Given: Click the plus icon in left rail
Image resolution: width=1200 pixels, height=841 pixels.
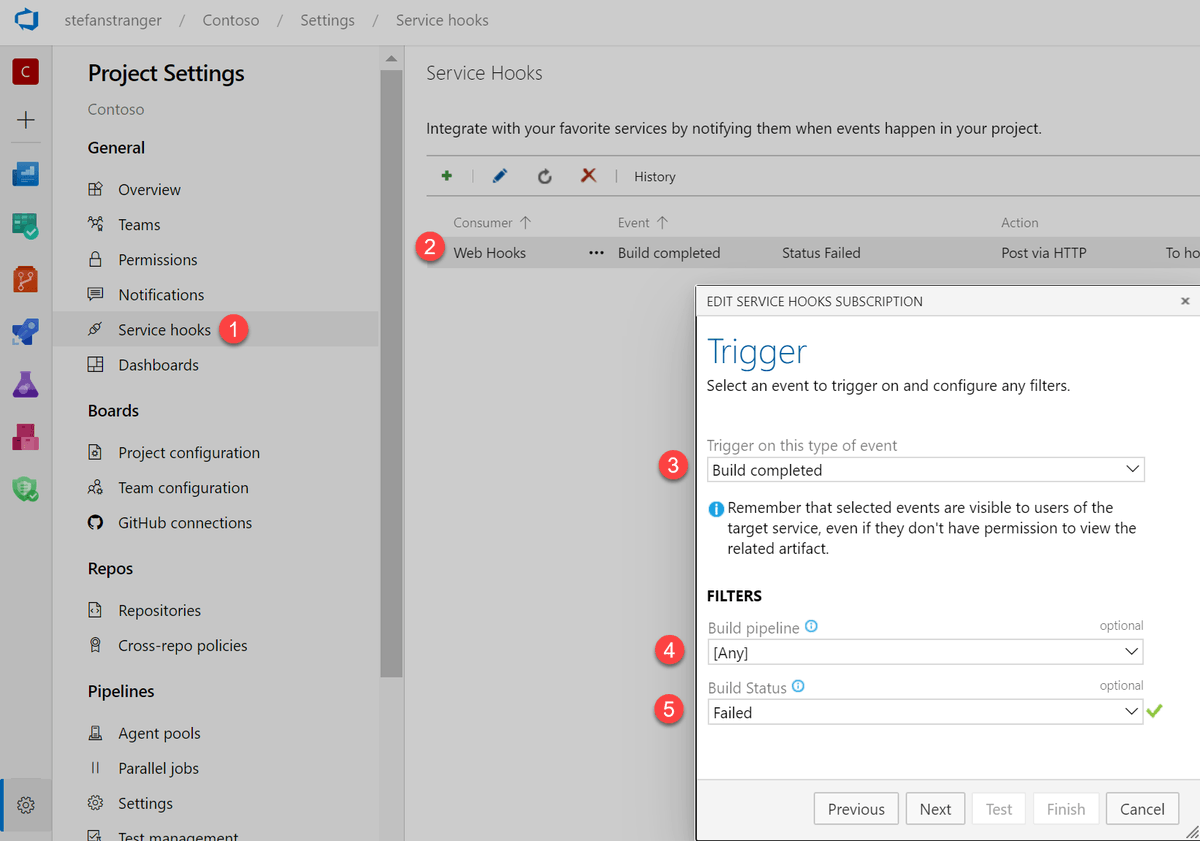Looking at the screenshot, I should pos(26,120).
